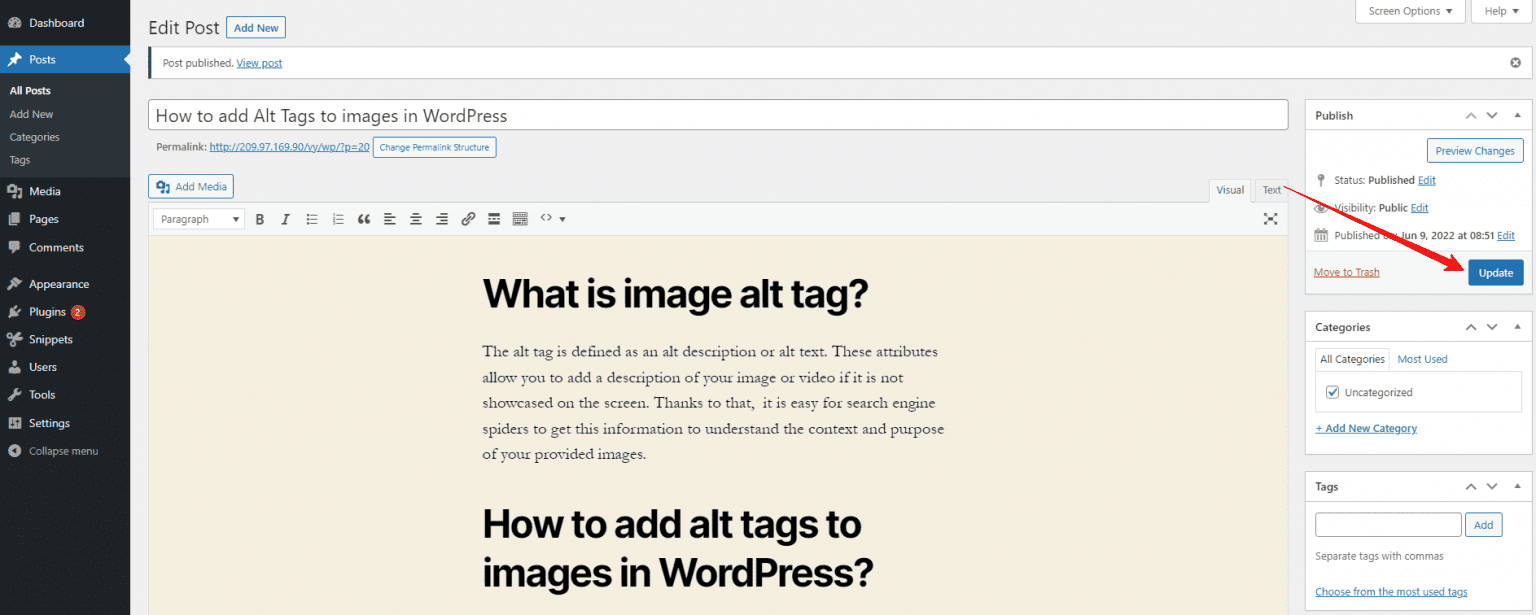Switch to the Text editor tab
The height and width of the screenshot is (615, 1536).
(x=1271, y=189)
